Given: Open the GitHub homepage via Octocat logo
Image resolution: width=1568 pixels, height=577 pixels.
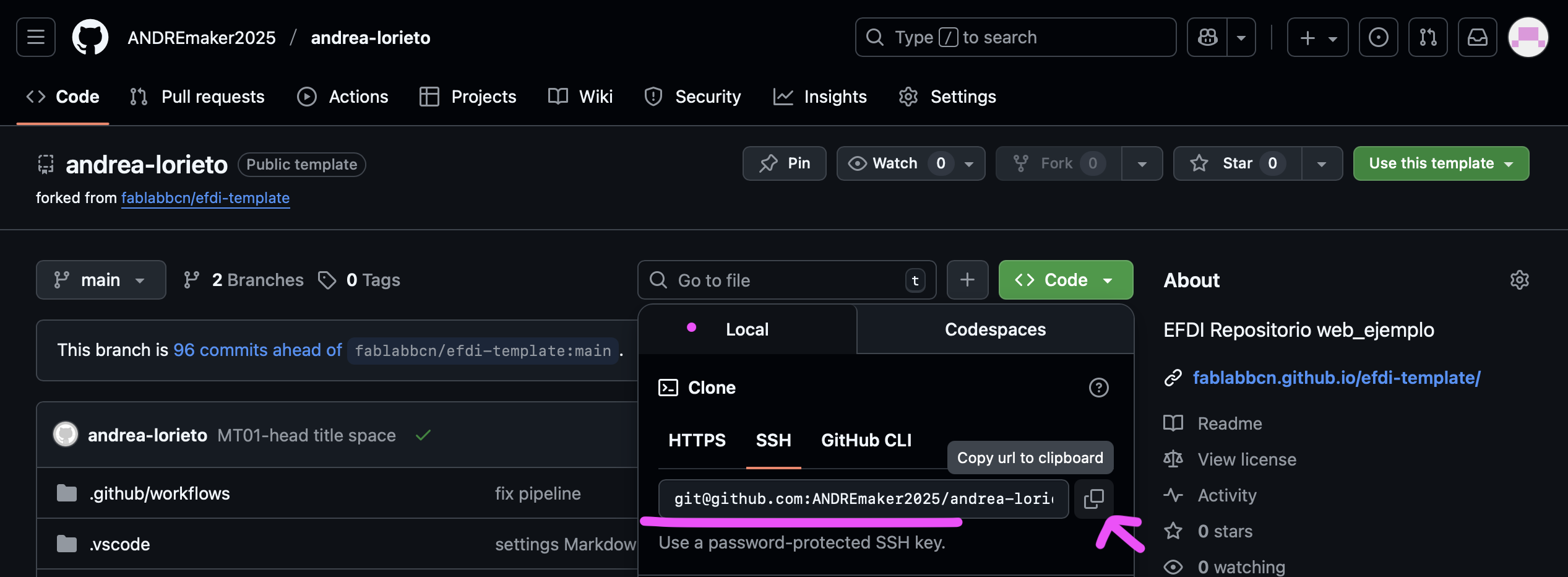Looking at the screenshot, I should click(x=90, y=37).
